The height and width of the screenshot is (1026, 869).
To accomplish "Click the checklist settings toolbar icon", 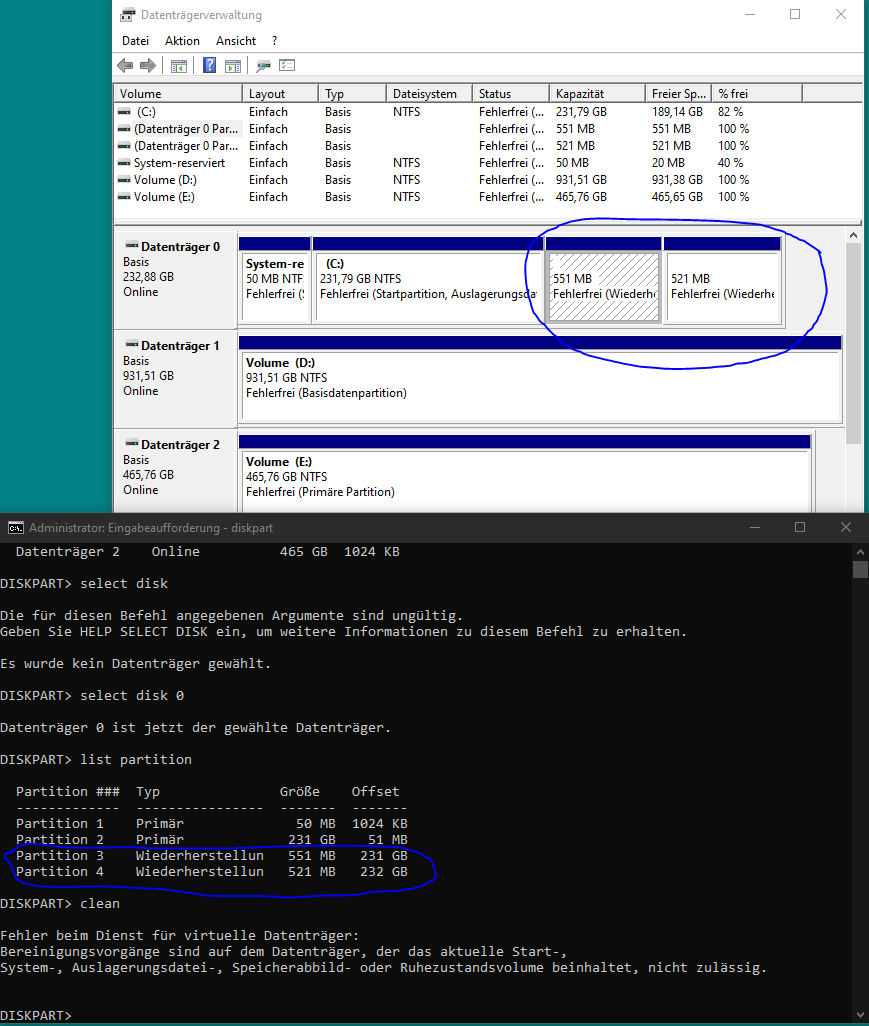I will [x=287, y=65].
